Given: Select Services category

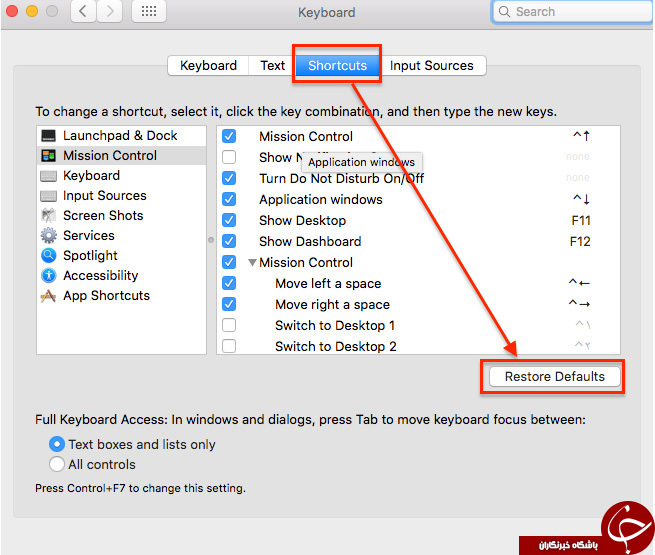Looking at the screenshot, I should (x=121, y=236).
